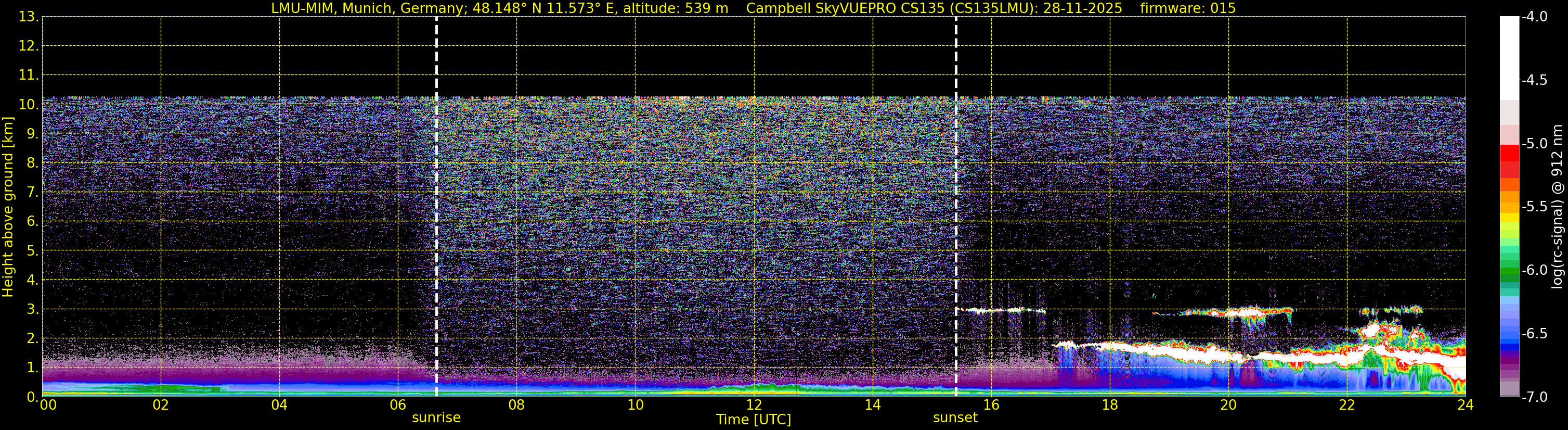The width and height of the screenshot is (1568, 430).
Task: Click the '10.' height axis tick label
Action: coord(29,105)
